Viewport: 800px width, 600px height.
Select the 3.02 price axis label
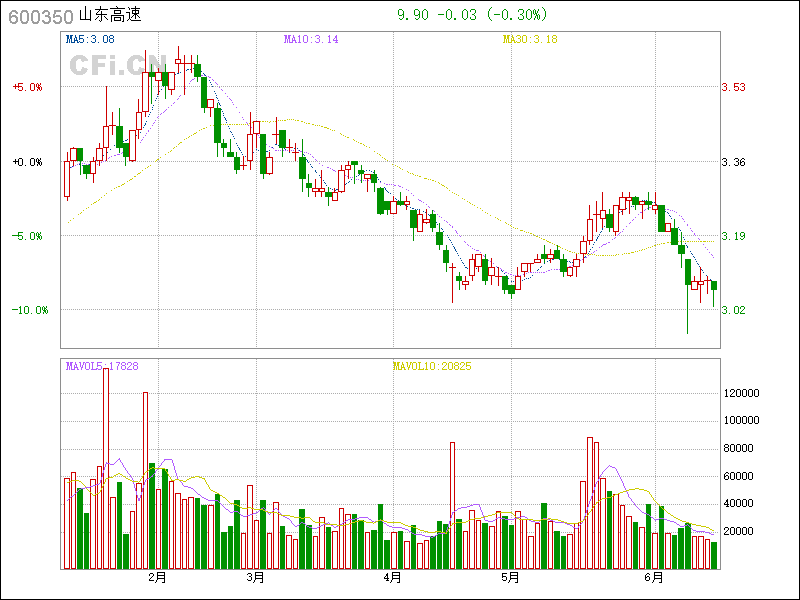click(734, 310)
